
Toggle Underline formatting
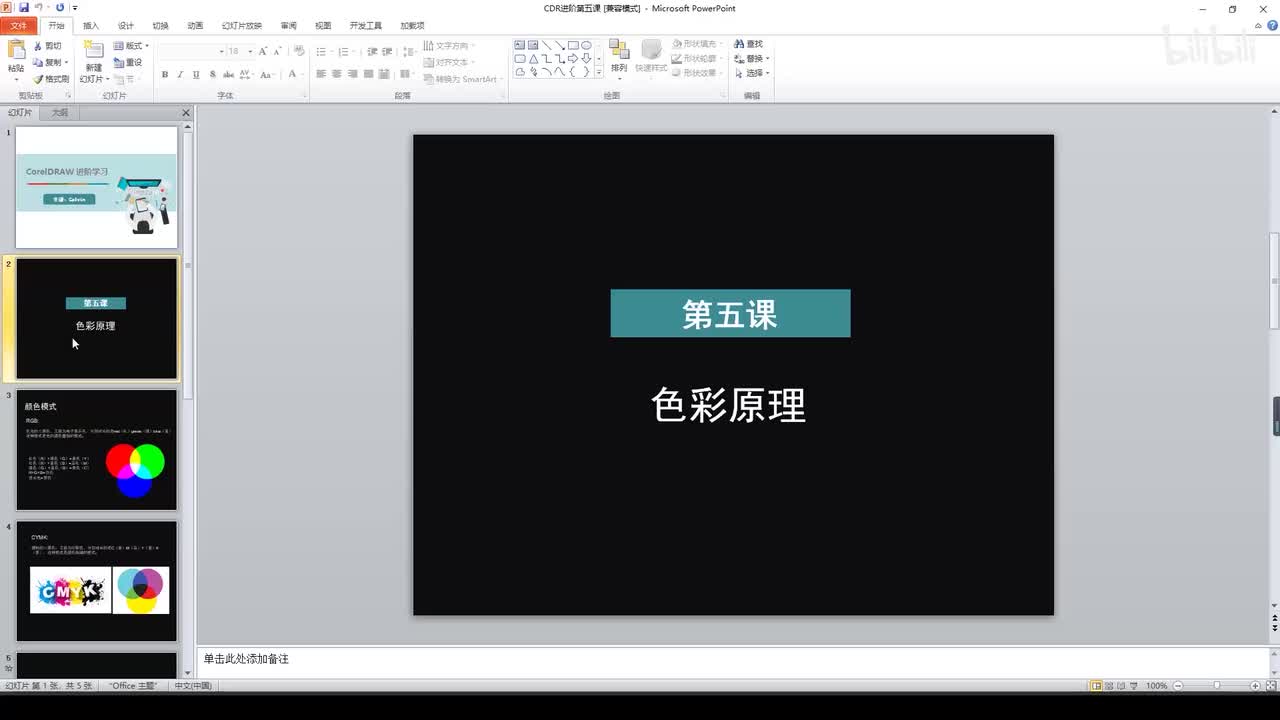coord(196,74)
